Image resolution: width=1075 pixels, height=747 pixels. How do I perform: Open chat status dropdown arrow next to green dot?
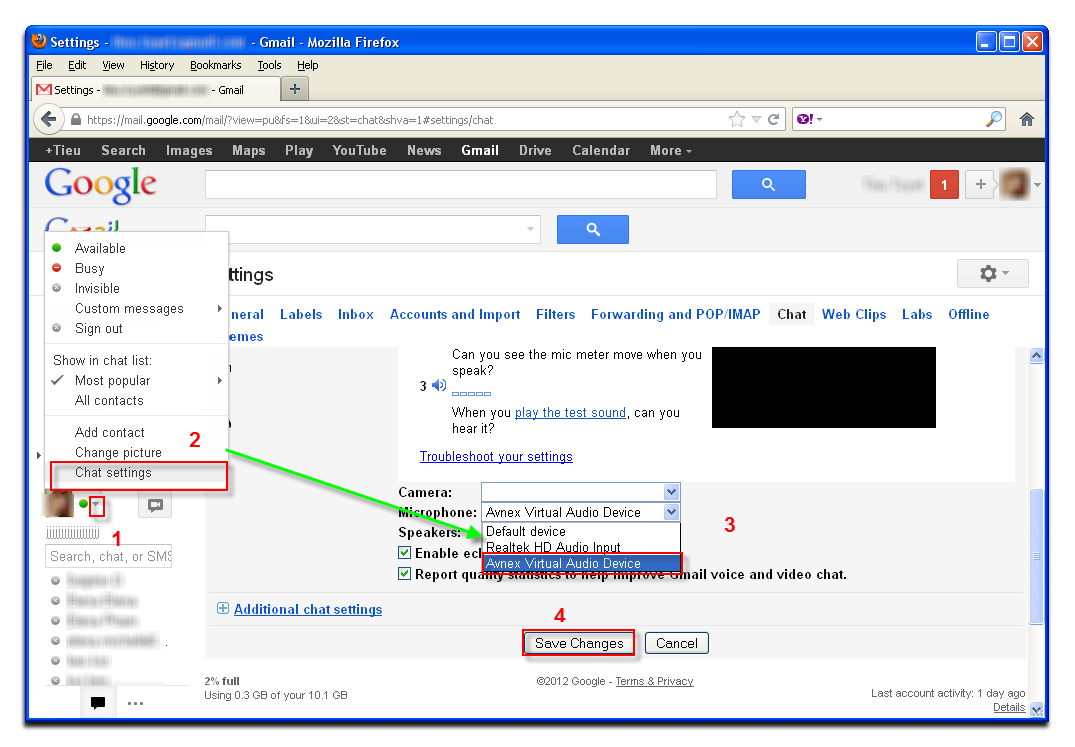point(97,506)
